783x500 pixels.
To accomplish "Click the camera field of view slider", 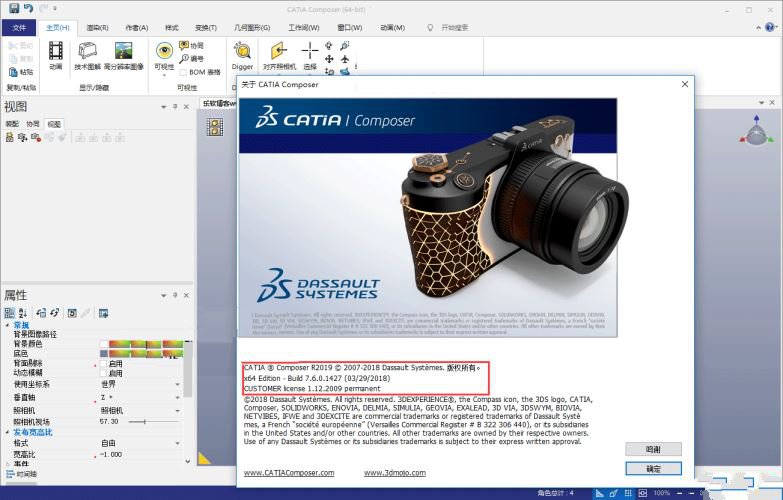I will click(x=153, y=422).
